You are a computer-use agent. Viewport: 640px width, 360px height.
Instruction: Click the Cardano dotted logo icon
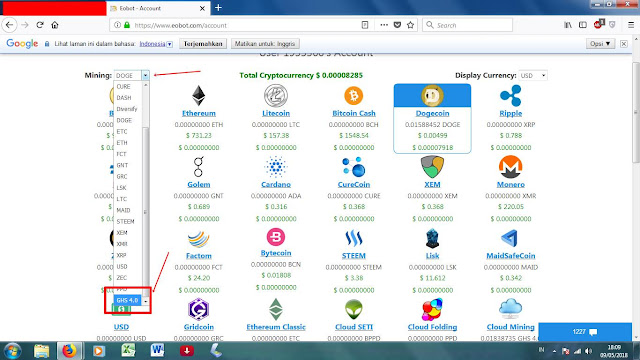click(276, 167)
